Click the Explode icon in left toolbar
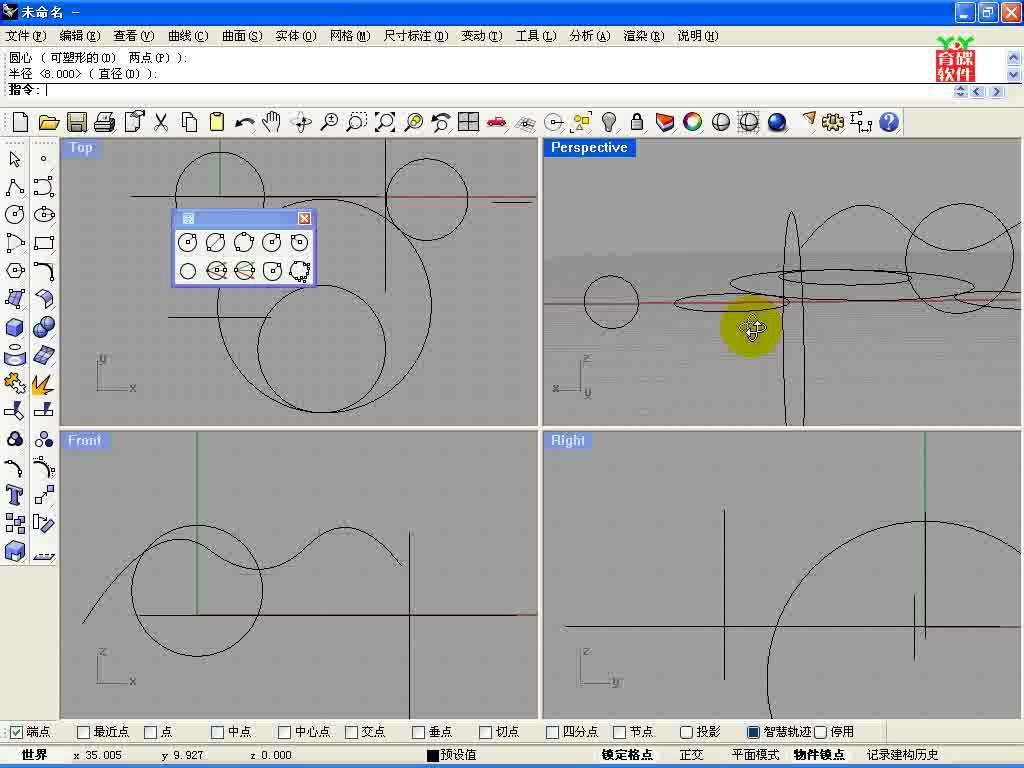1024x768 pixels. (x=43, y=383)
